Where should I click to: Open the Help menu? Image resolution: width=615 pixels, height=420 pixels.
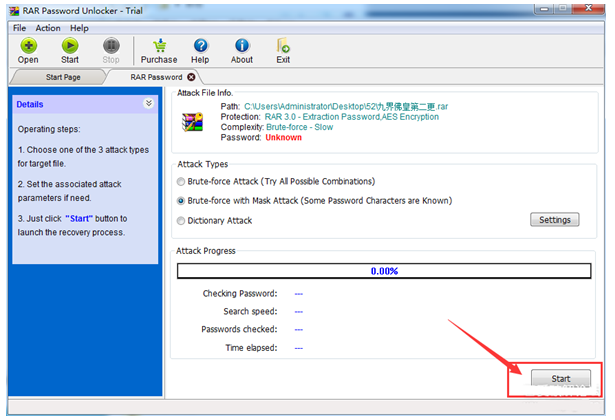point(79,28)
